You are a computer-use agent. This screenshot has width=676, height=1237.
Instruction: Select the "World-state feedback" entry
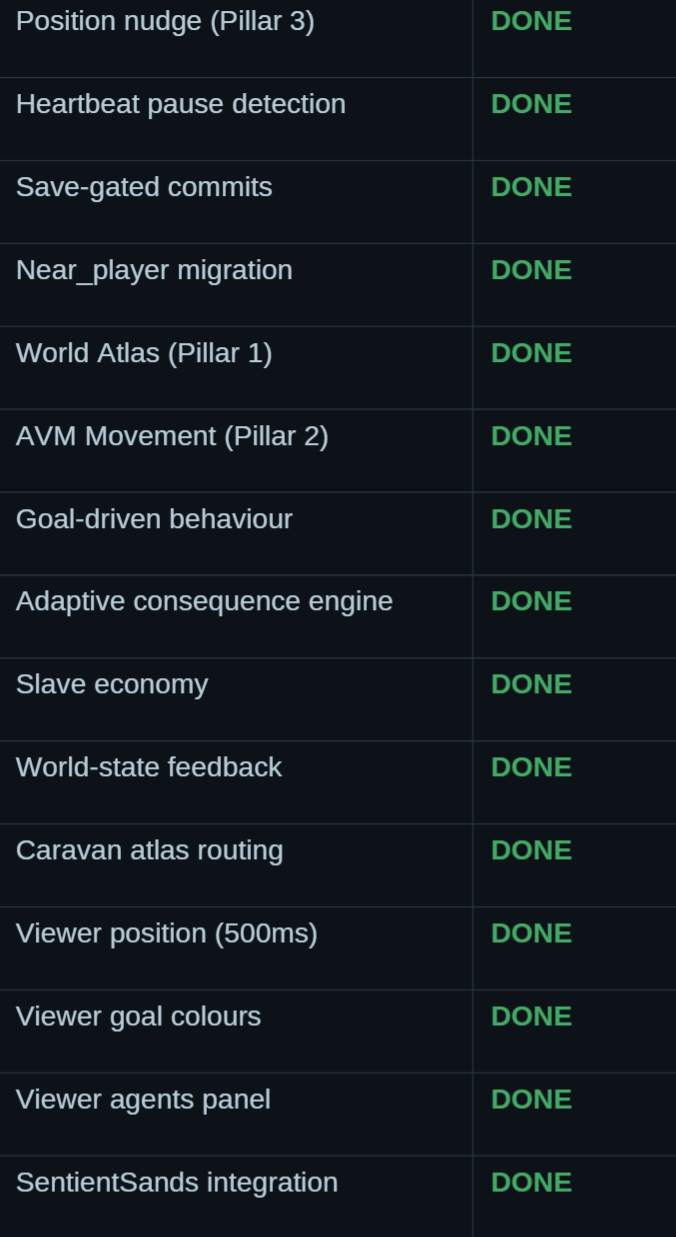click(149, 767)
